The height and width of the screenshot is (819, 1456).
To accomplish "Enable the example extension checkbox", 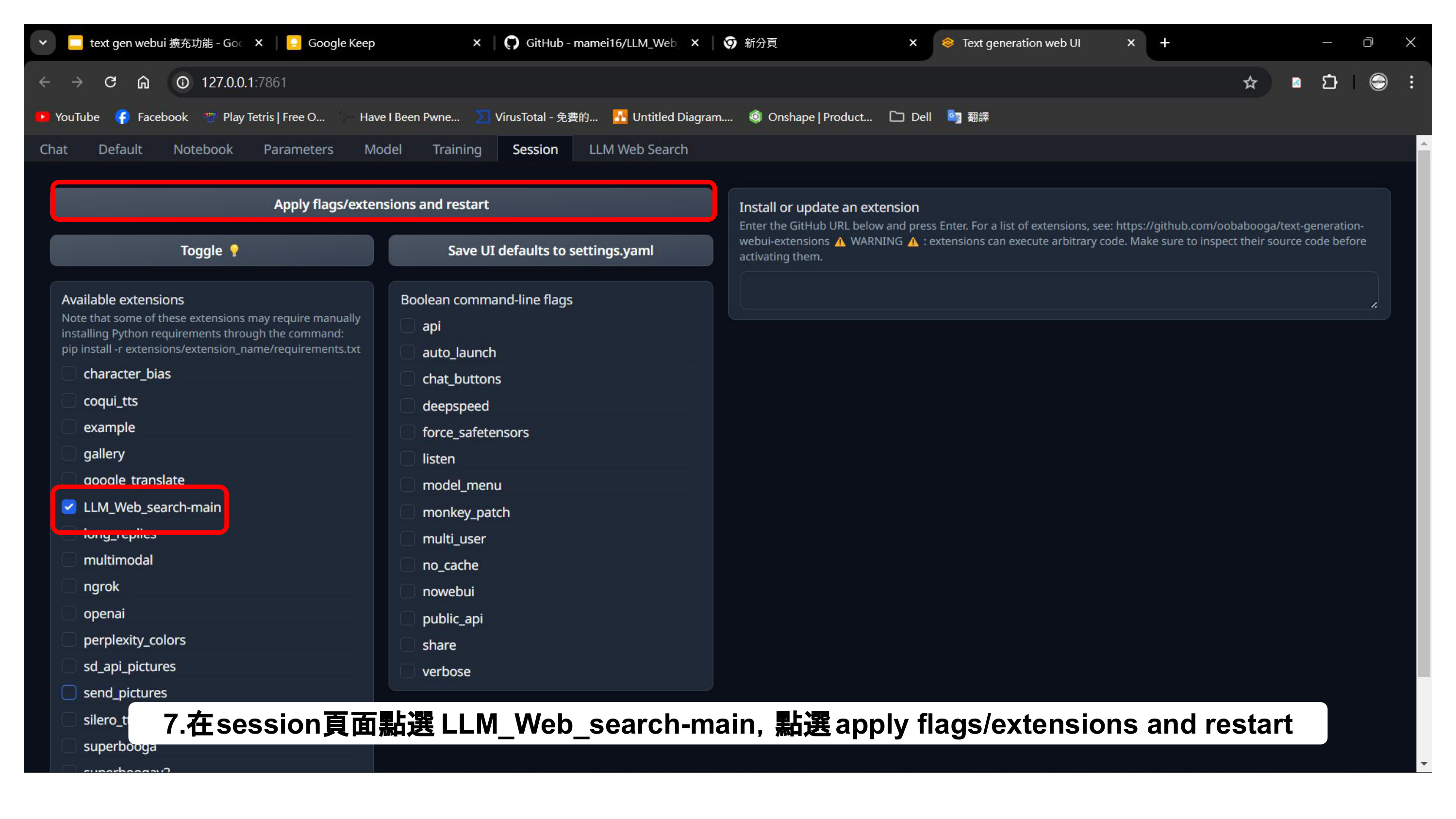I will [x=69, y=427].
